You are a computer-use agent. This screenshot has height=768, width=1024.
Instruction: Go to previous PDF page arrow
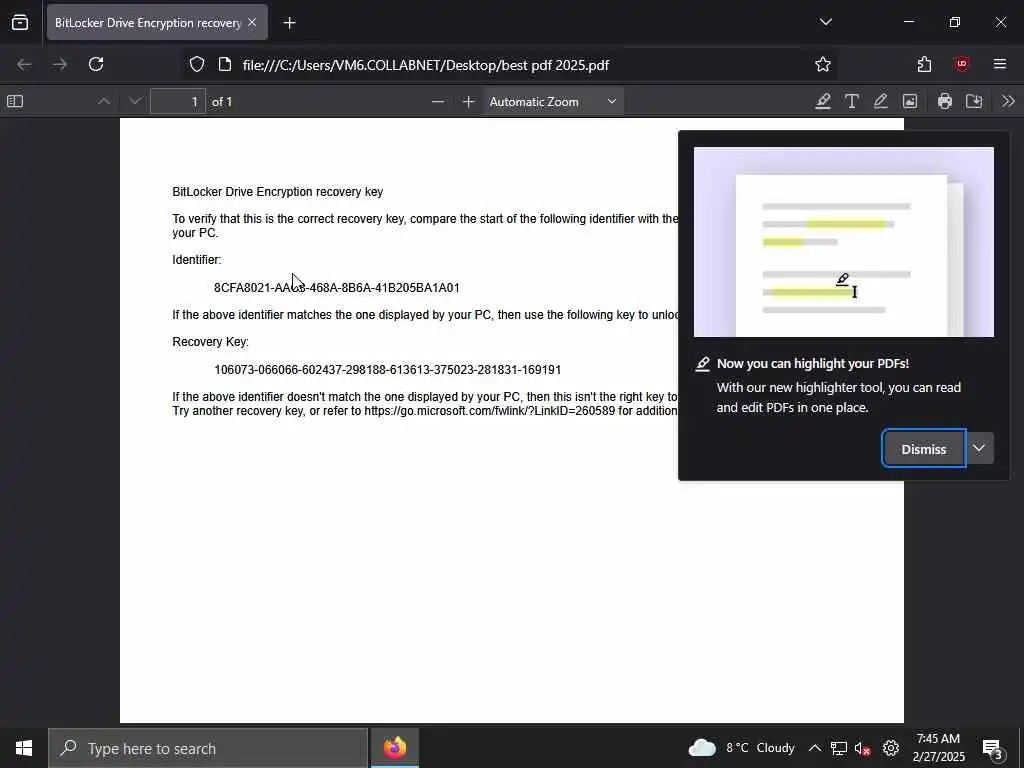104,101
